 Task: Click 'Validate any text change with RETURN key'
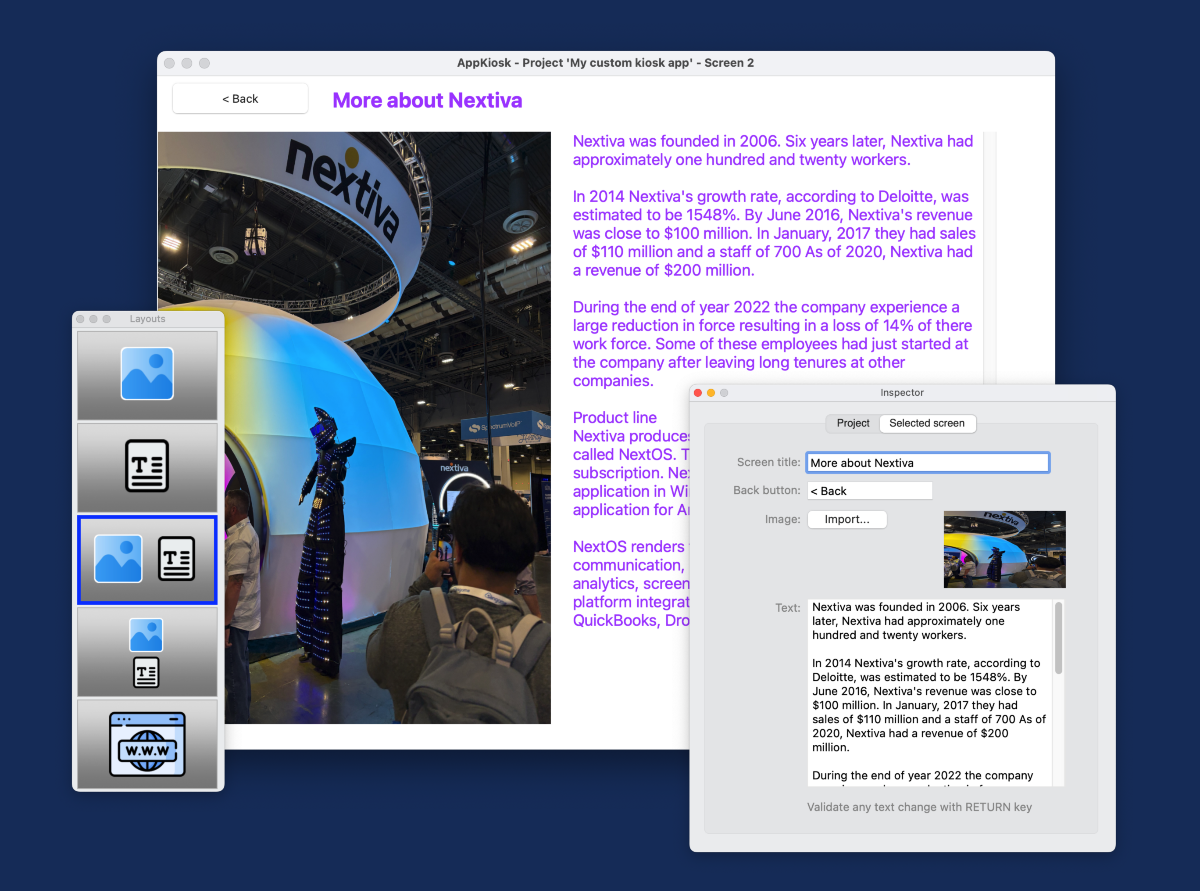pos(919,807)
